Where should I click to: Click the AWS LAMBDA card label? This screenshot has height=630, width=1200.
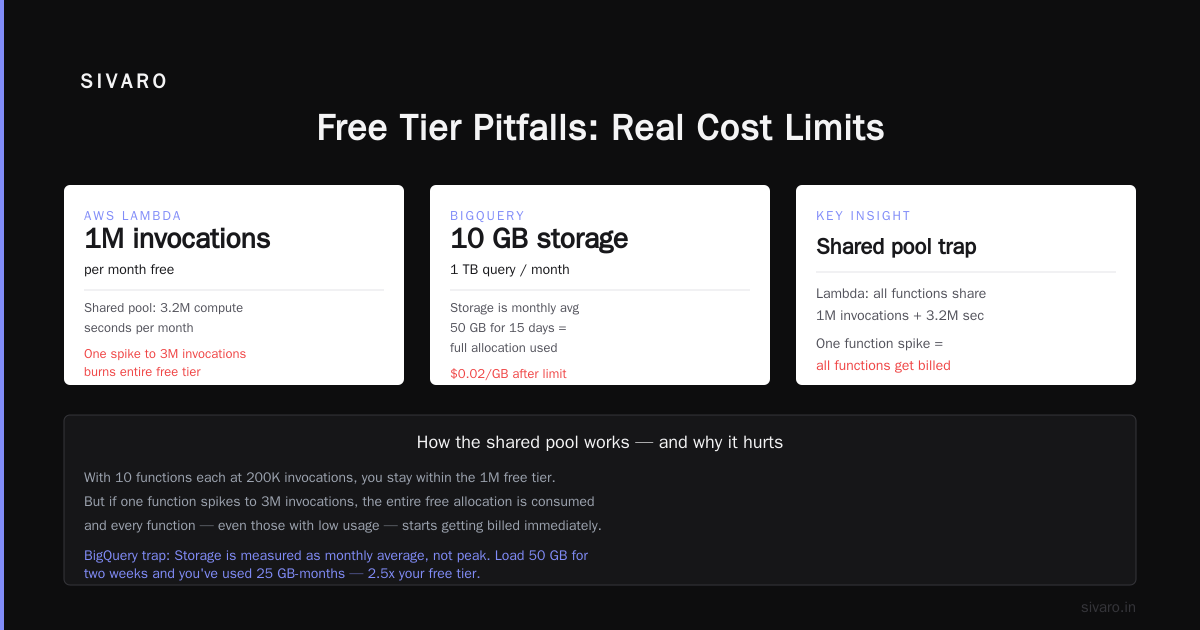coord(133,216)
